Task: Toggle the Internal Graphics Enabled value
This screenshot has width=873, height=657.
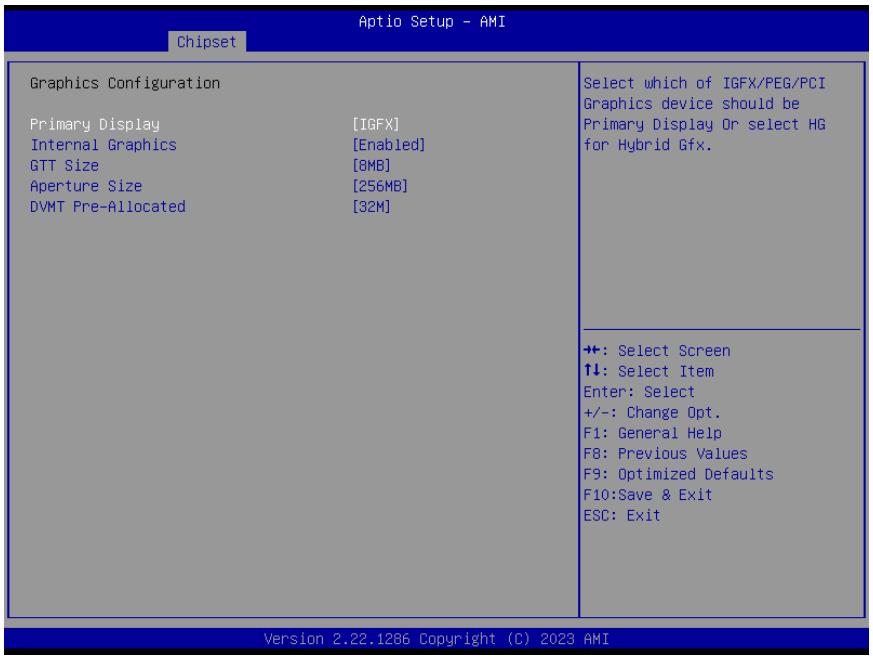Action: pyautogui.click(x=389, y=145)
